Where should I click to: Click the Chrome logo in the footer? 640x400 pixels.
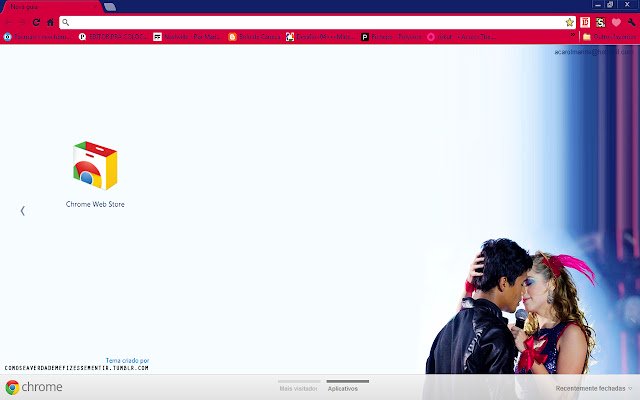click(34, 387)
